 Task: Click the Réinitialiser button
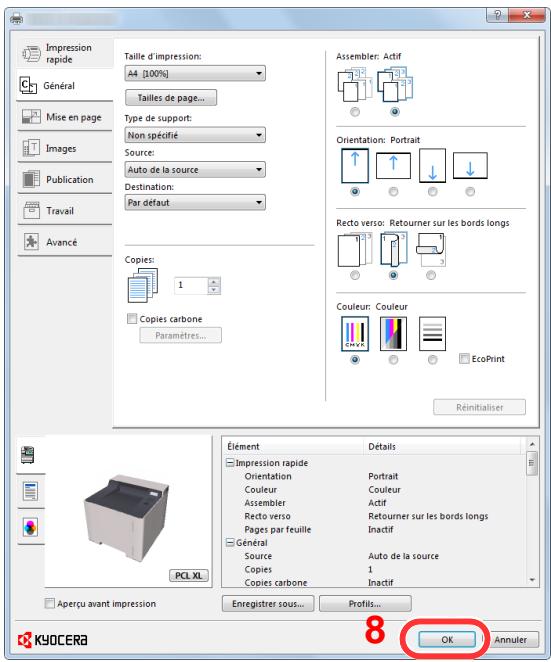pyautogui.click(x=480, y=407)
